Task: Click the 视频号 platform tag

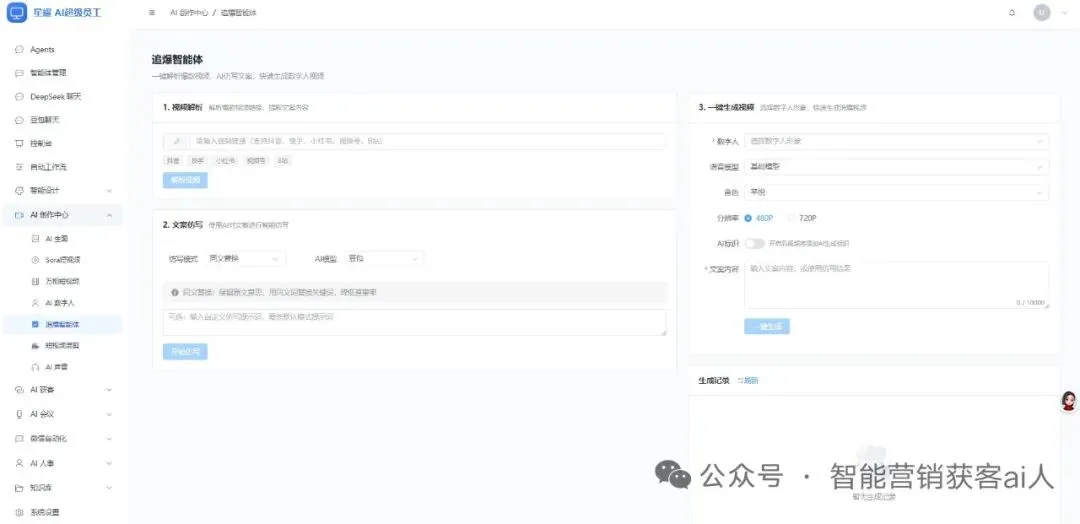Action: (x=256, y=160)
